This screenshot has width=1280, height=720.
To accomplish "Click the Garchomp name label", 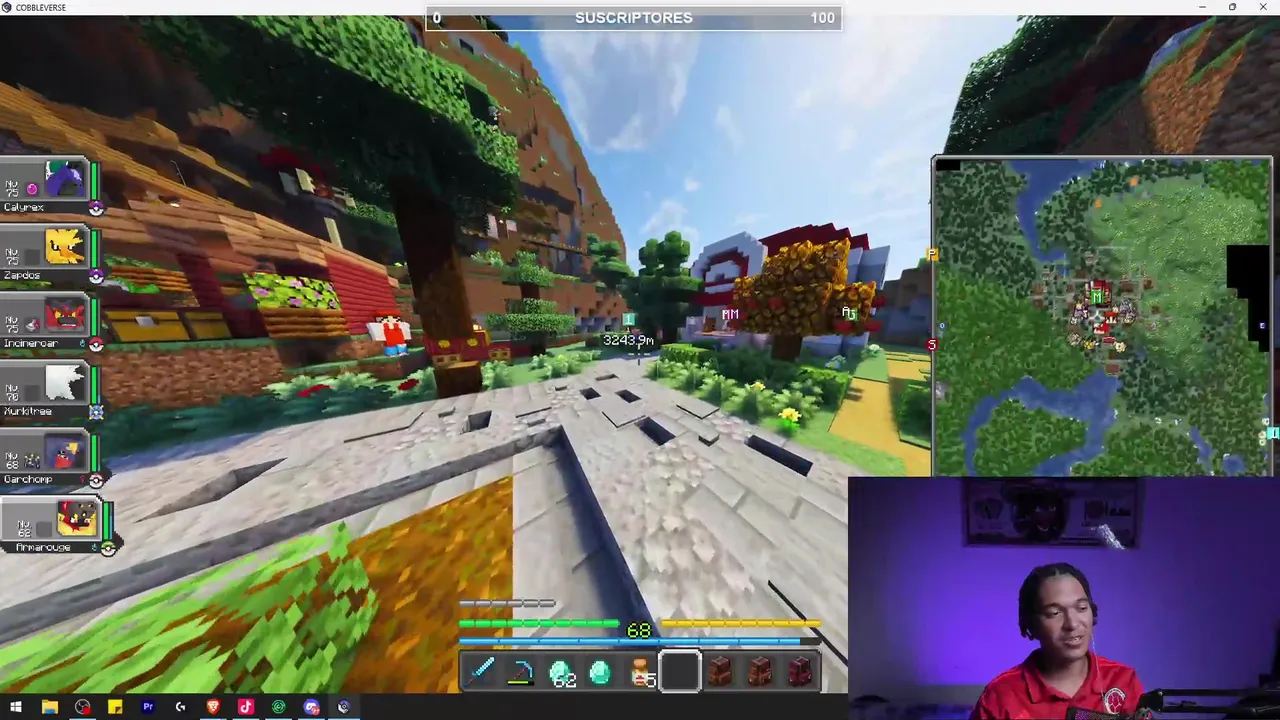I will (x=28, y=480).
